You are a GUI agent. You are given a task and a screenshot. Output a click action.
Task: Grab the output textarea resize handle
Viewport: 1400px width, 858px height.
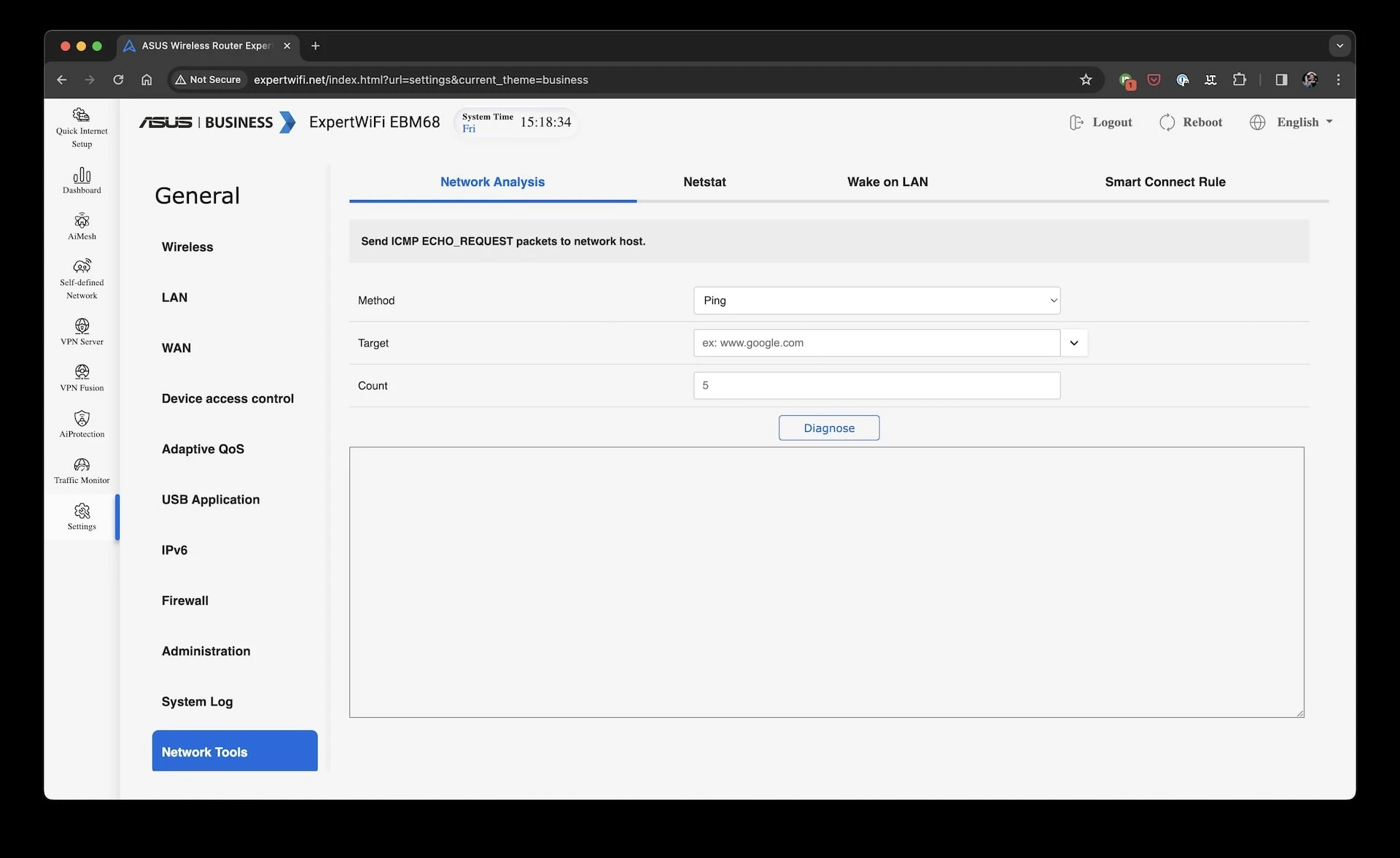pyautogui.click(x=1300, y=714)
